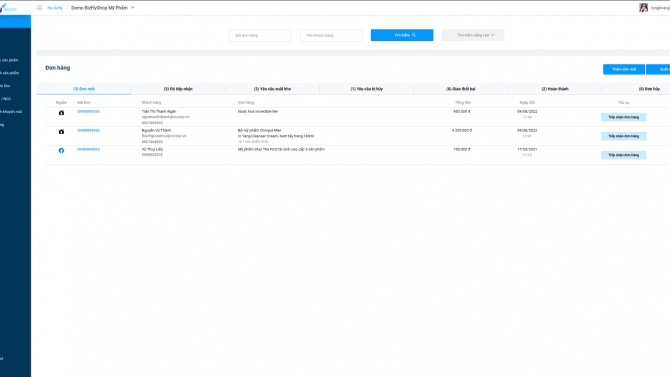Go to the (1) Yêu cầu bị hủy tab
The image size is (670, 377).
point(367,89)
